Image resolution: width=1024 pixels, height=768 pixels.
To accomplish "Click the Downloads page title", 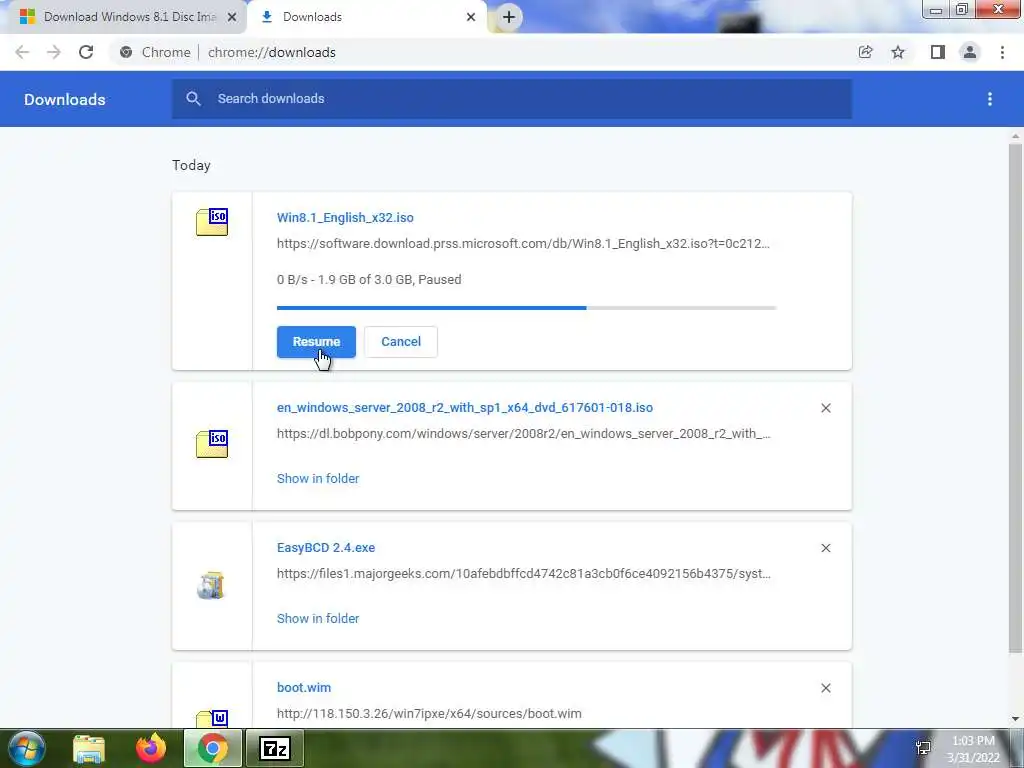I will tap(65, 99).
